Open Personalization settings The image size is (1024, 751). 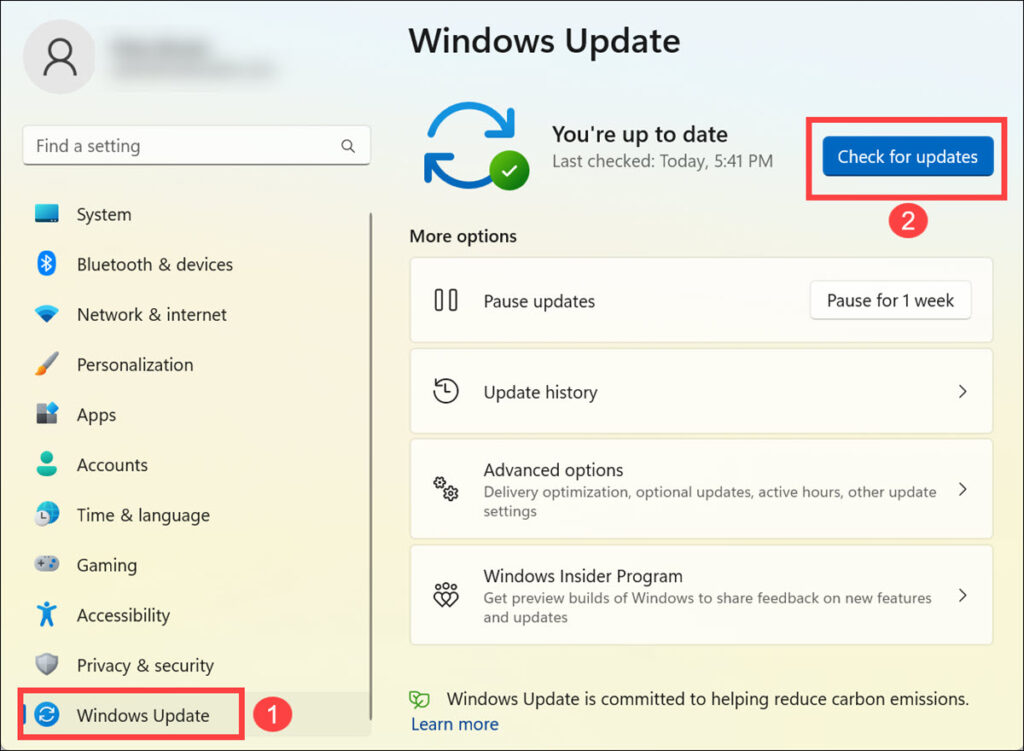coord(47,364)
